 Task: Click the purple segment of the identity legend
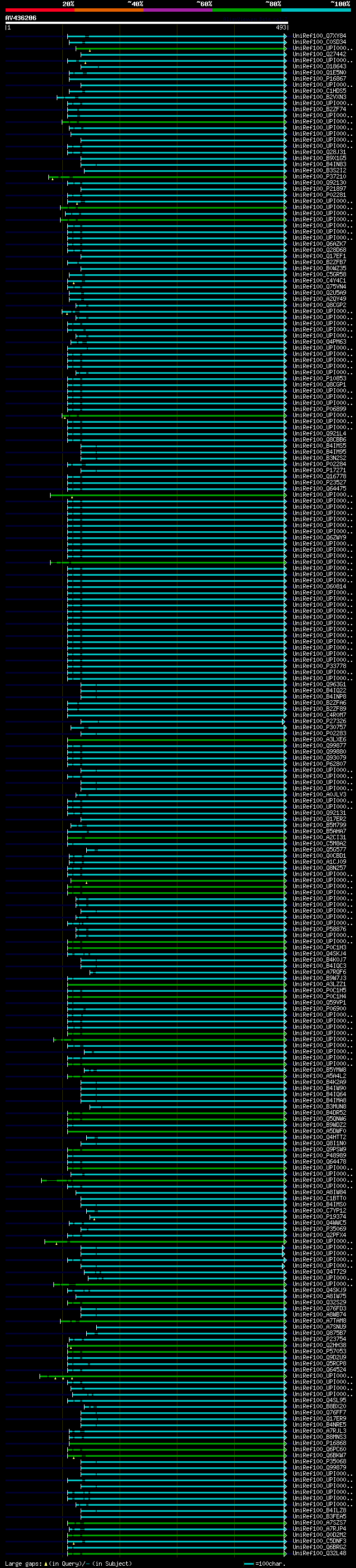(x=177, y=11)
